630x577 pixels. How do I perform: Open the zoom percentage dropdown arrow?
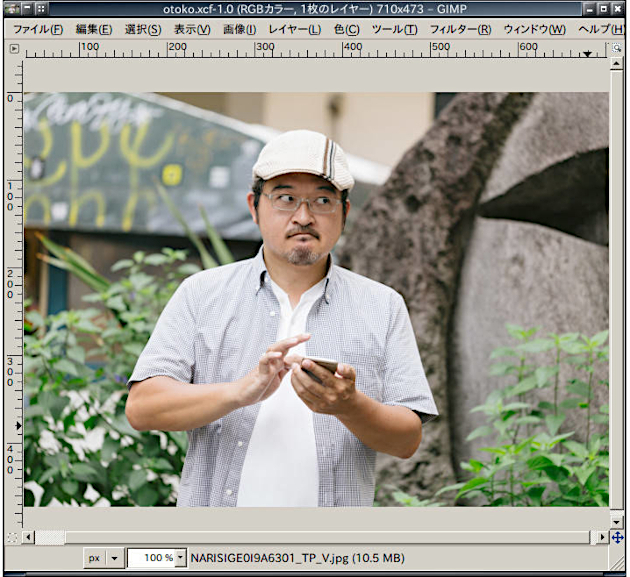[x=181, y=558]
